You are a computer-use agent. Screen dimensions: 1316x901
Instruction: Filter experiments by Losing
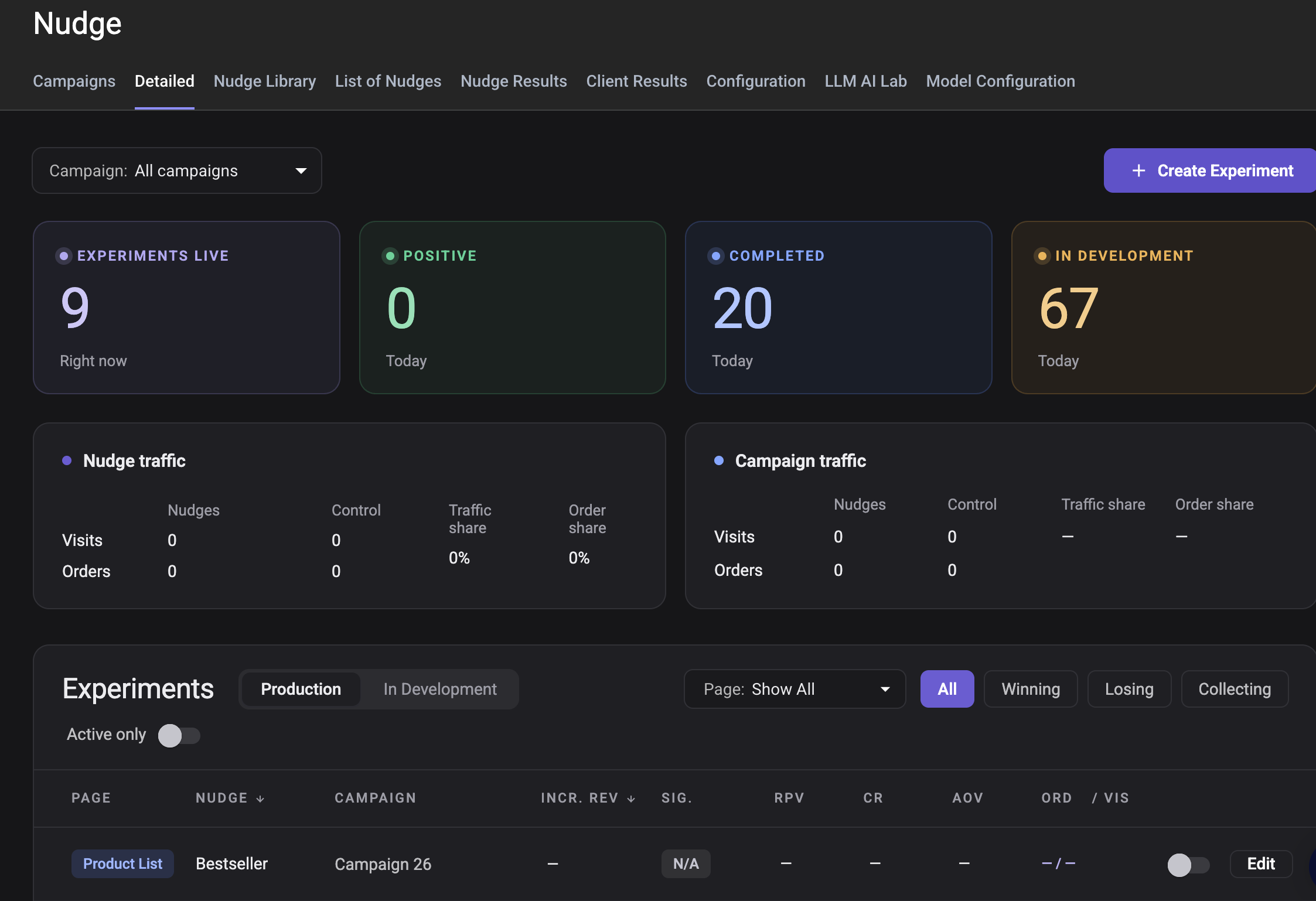pos(1129,689)
